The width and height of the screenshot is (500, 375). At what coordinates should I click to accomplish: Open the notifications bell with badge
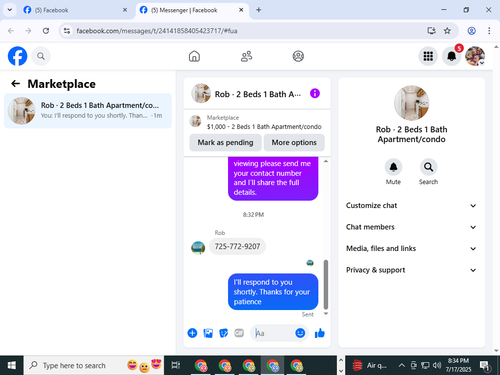[452, 56]
